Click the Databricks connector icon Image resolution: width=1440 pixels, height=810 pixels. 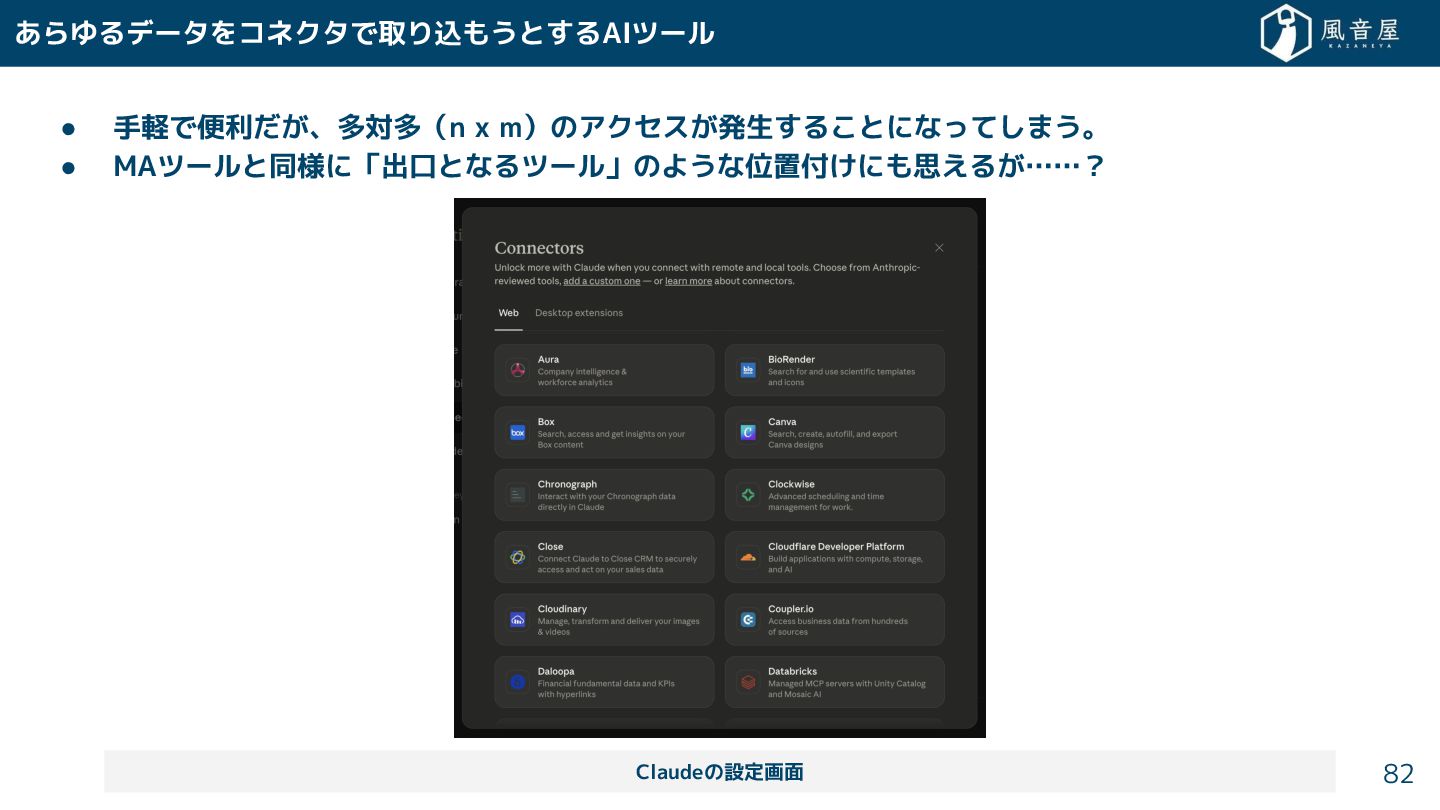tap(748, 682)
